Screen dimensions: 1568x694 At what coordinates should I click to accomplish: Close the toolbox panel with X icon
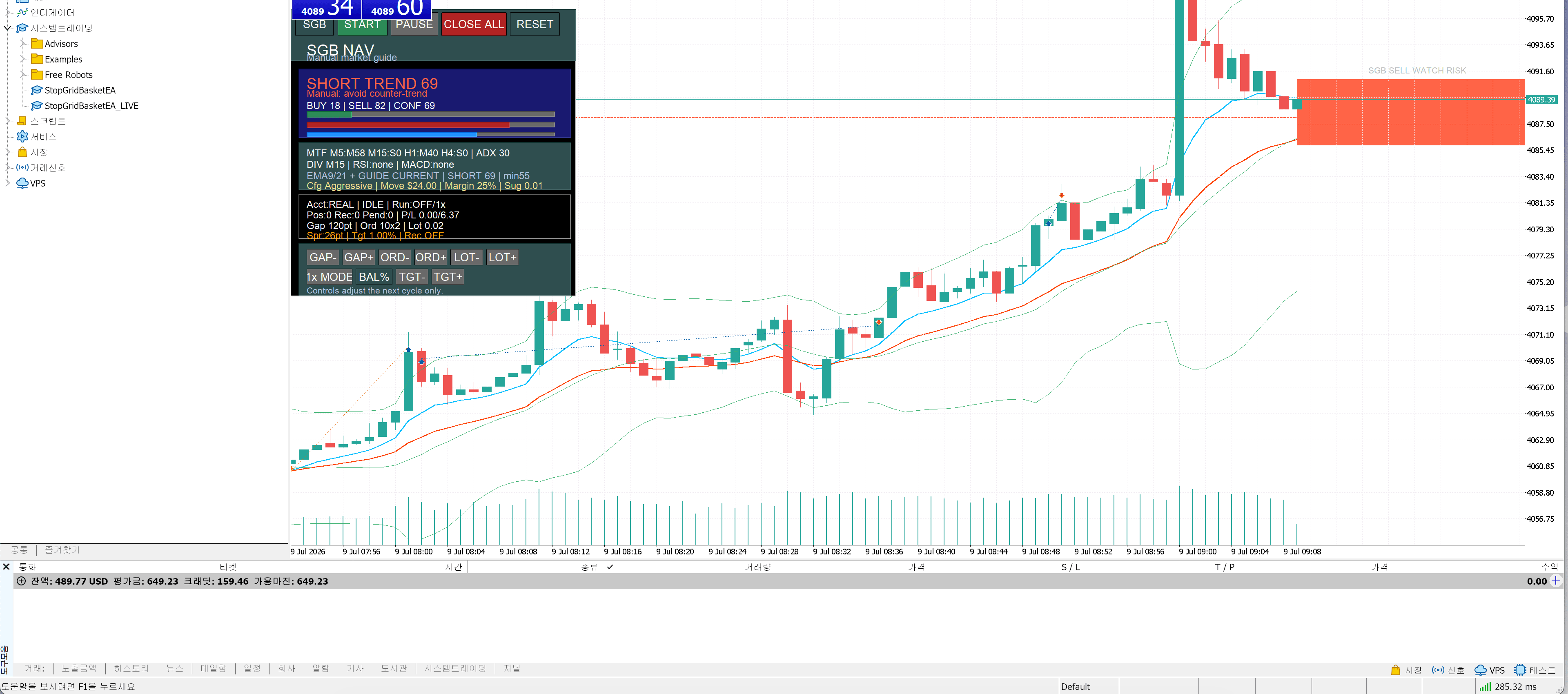(6, 567)
